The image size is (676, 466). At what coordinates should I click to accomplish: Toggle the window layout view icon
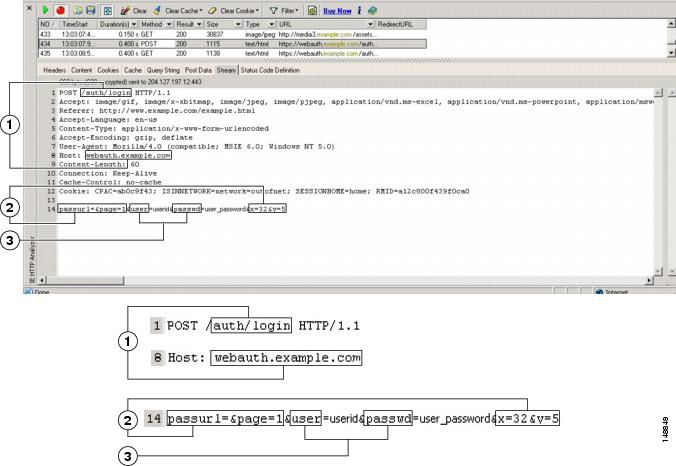(x=107, y=10)
